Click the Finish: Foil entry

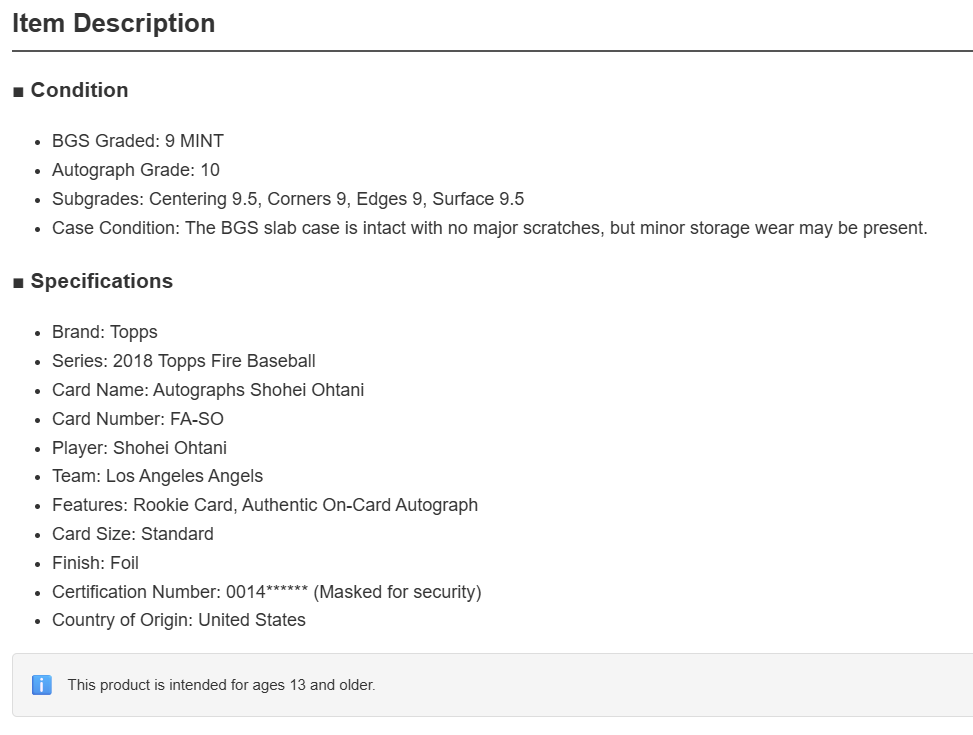click(96, 563)
